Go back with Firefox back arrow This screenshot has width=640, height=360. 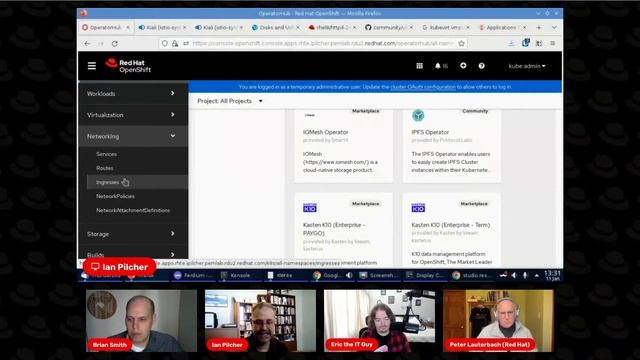87,43
